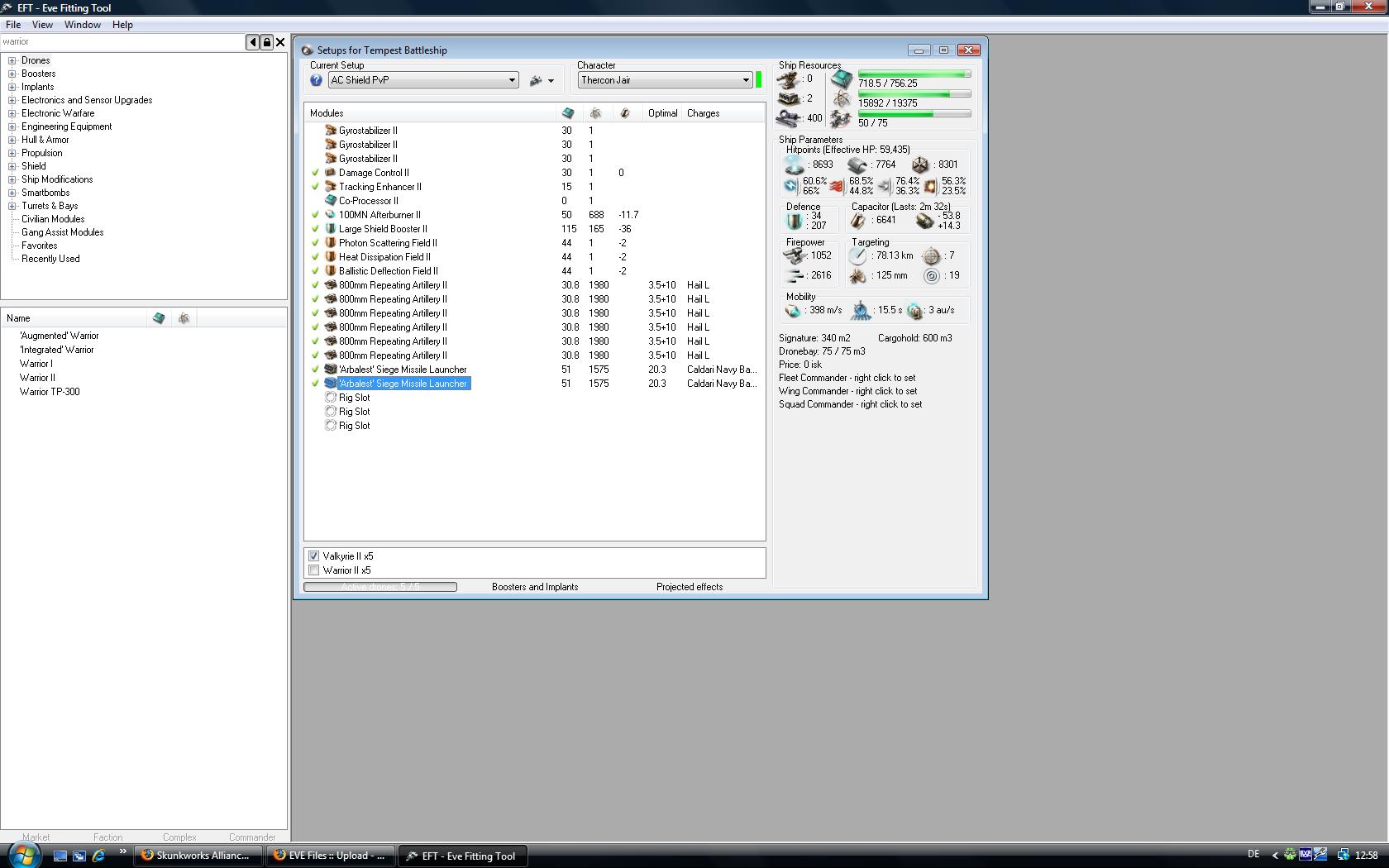Enable the Warrior II x5 drone checkbox
Viewport: 1389px width, 868px height.
(314, 570)
